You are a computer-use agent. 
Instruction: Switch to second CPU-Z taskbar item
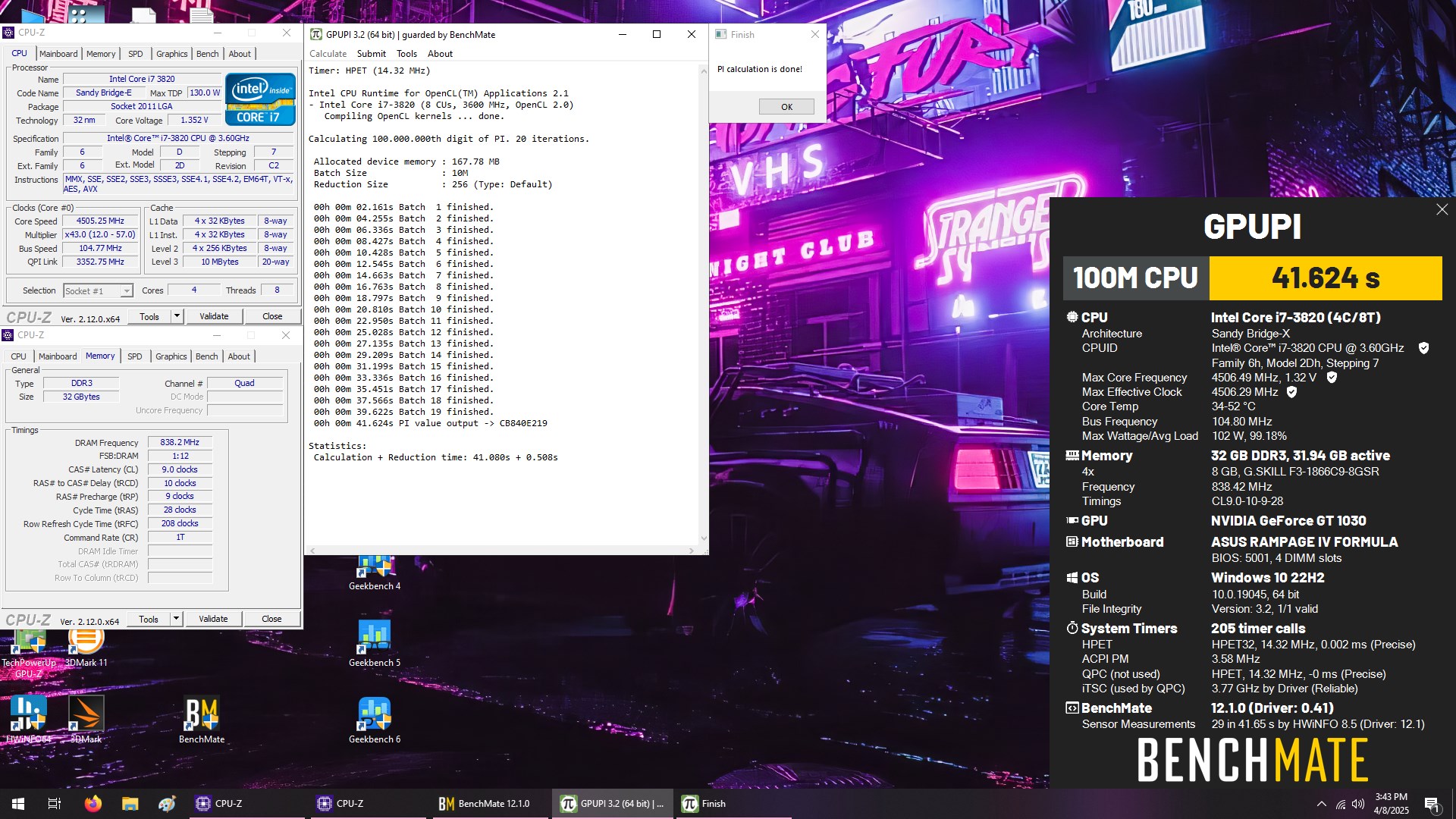tap(366, 804)
